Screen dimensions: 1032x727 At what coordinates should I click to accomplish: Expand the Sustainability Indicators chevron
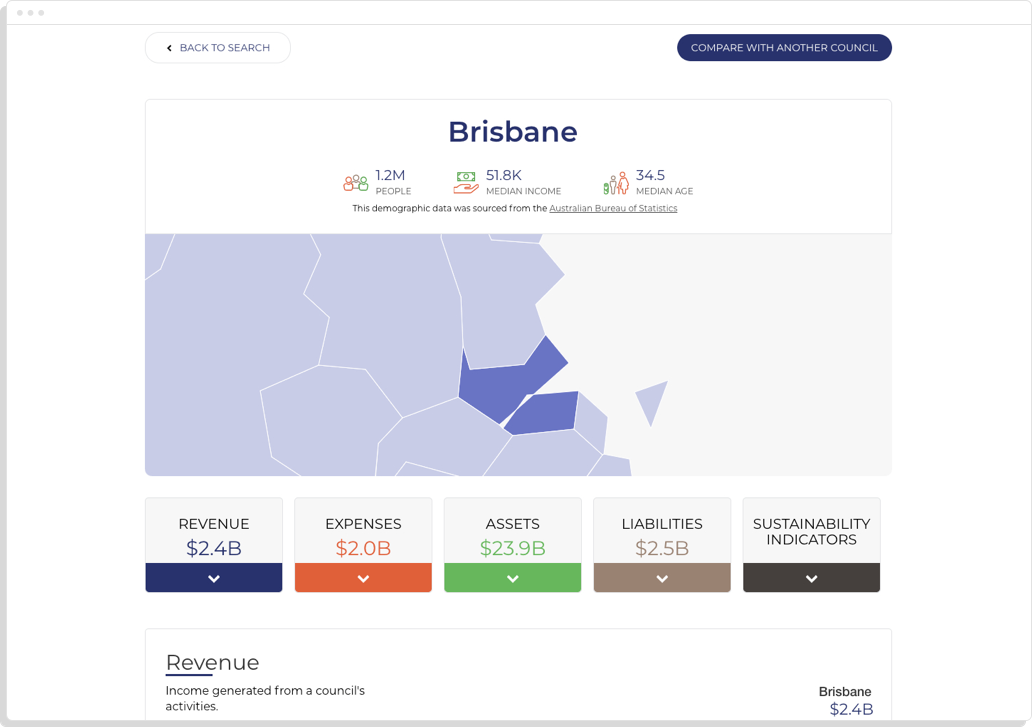(811, 577)
